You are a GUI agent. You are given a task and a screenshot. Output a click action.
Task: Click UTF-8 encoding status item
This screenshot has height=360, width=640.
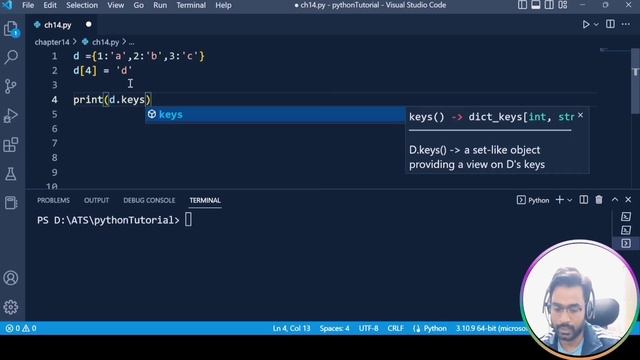click(369, 328)
